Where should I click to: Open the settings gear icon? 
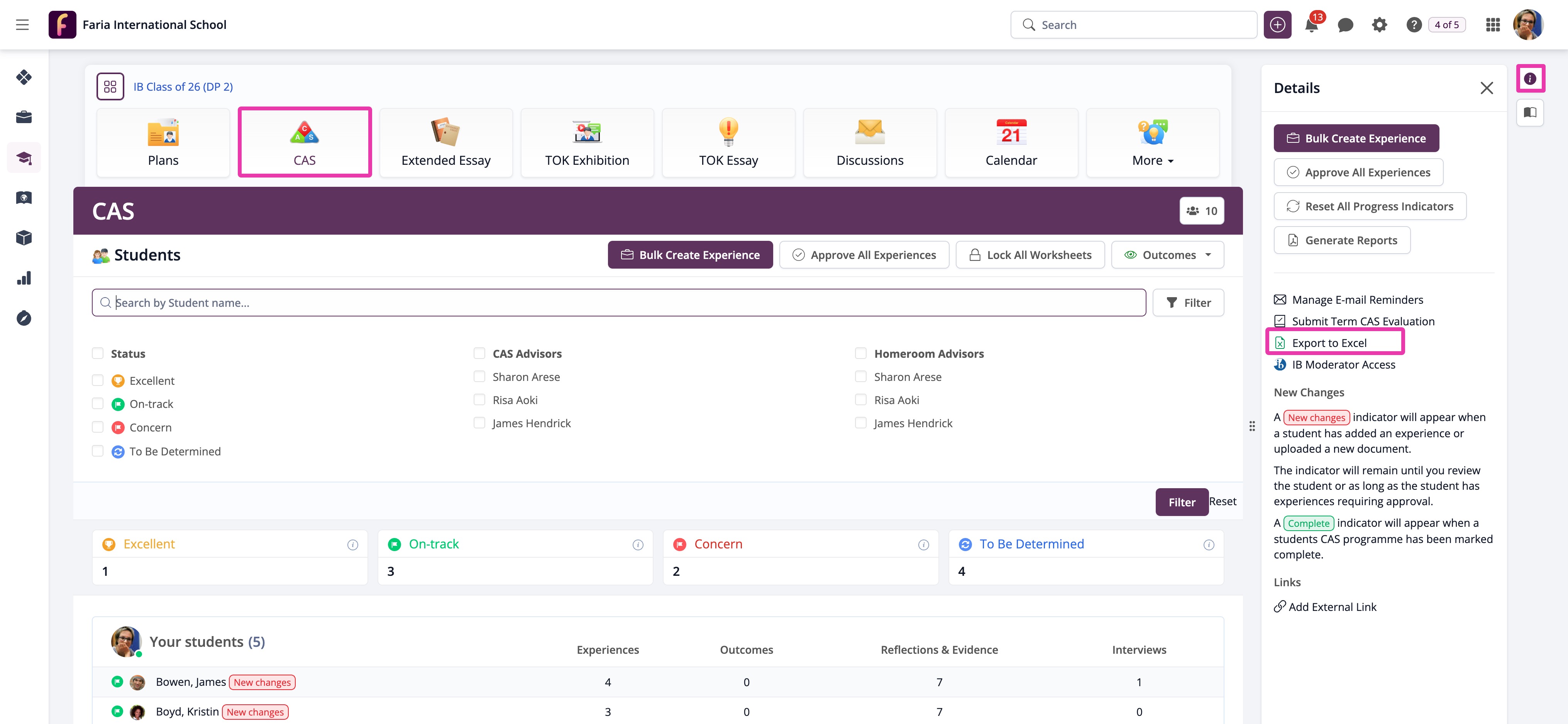1379,25
